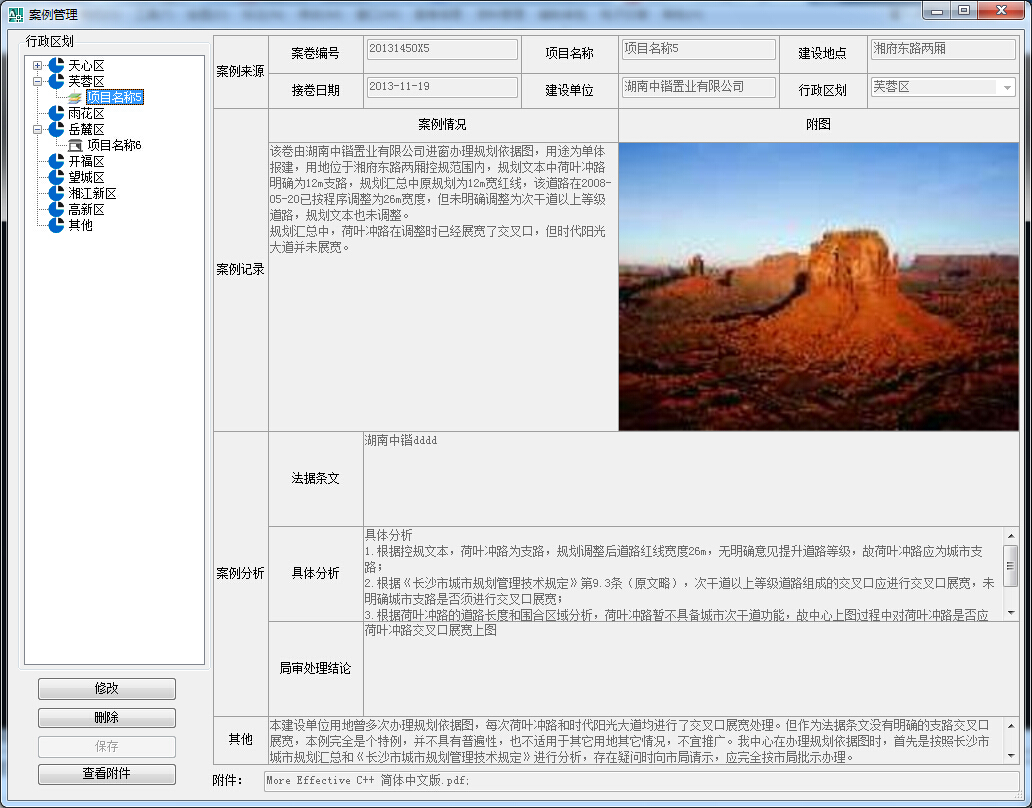
Task: Click the 项目名称6 project icon
Action: [75, 145]
